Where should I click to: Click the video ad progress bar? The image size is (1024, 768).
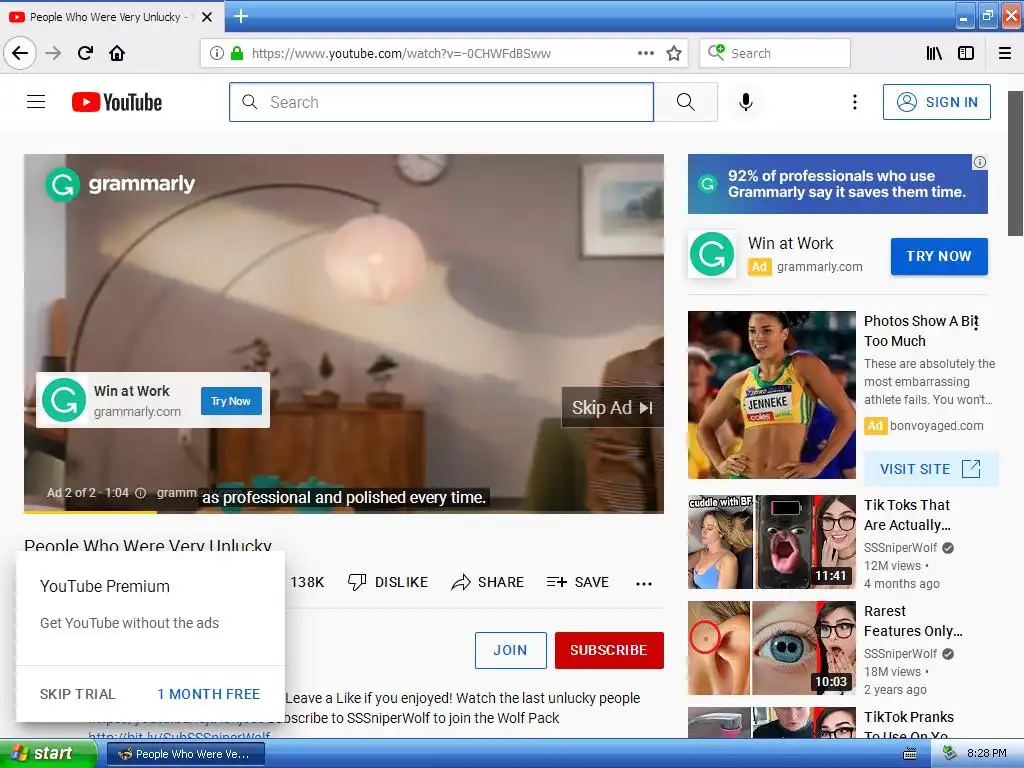[x=344, y=511]
